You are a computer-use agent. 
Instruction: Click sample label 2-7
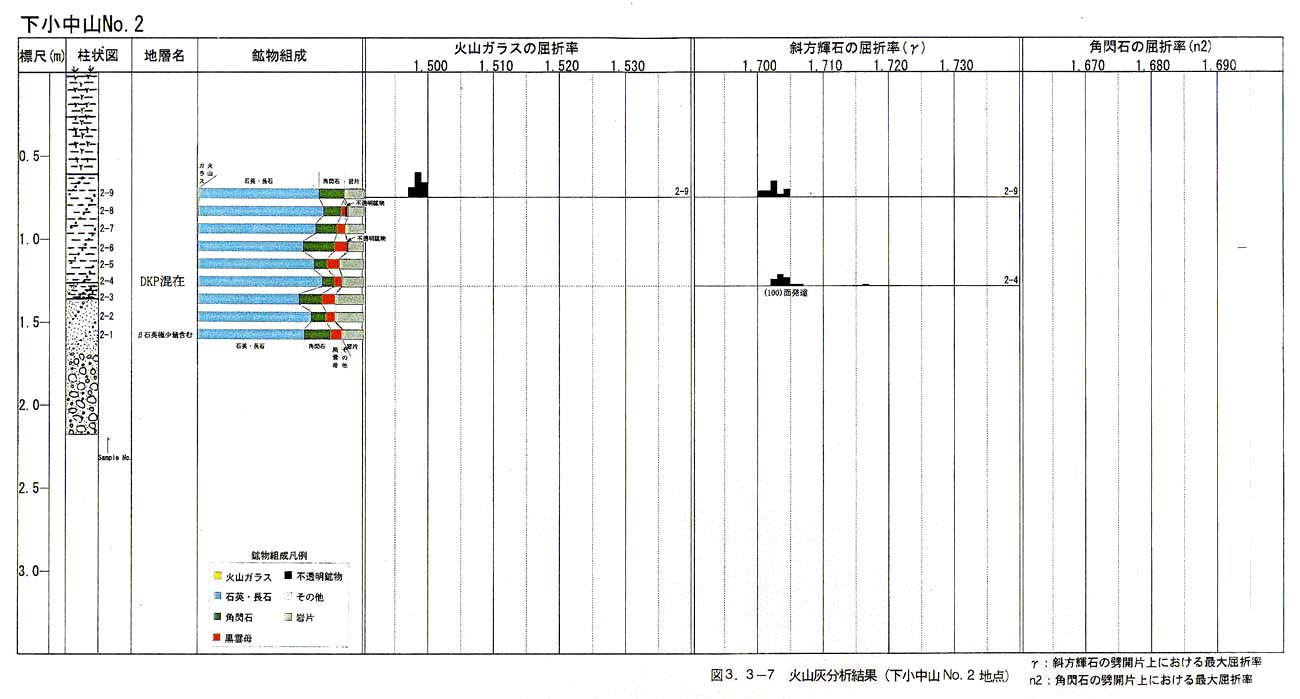(x=107, y=229)
